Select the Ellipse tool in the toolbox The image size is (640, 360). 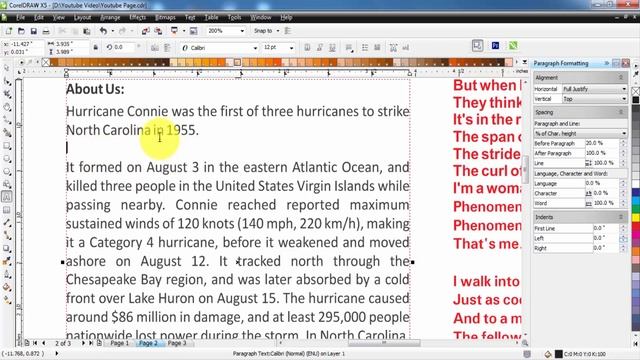coord(7,158)
